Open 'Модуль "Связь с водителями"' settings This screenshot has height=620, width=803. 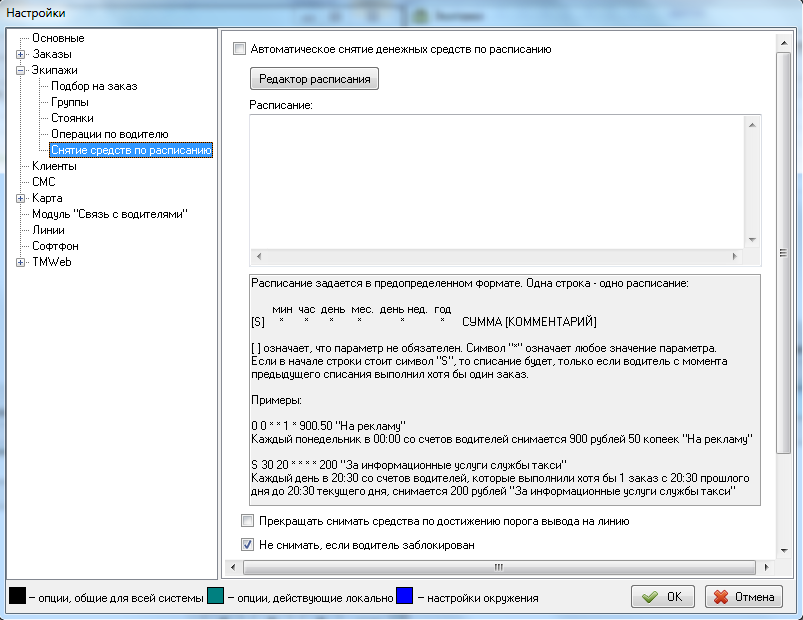point(110,214)
